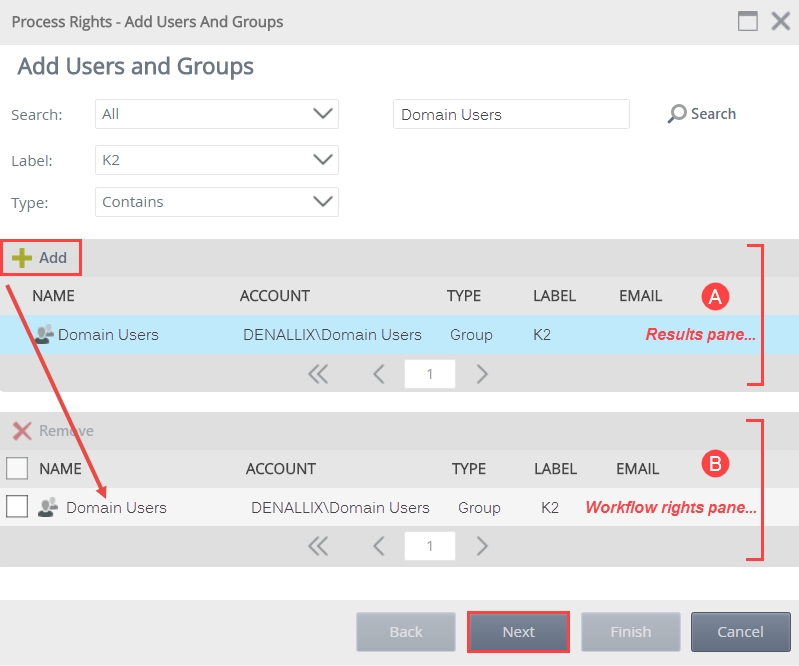Maximize the Process Rights dialog

[x=748, y=21]
